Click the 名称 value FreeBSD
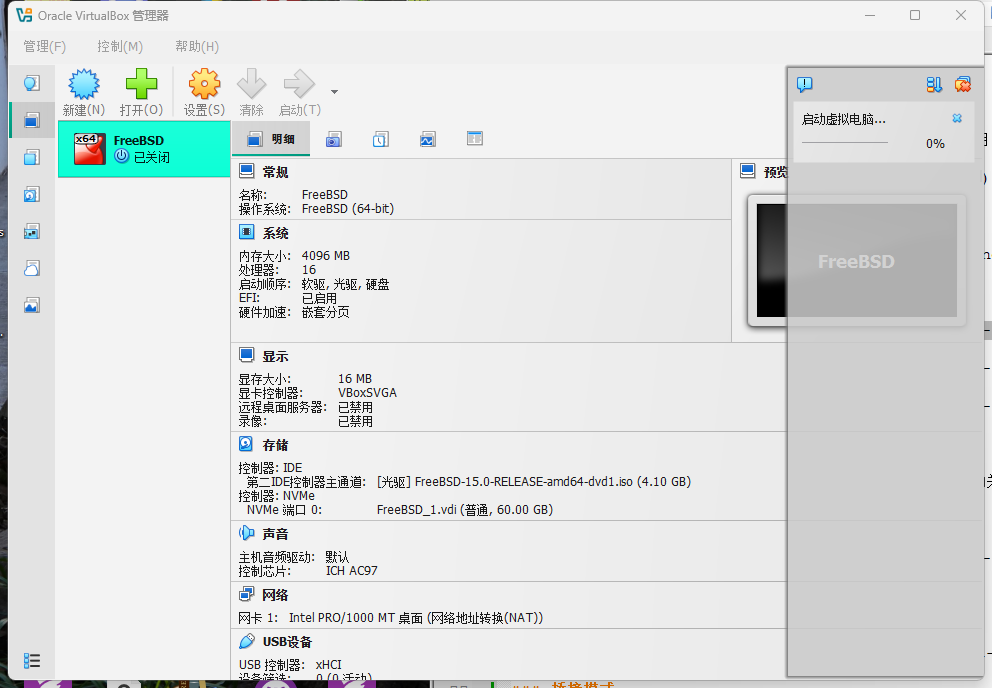This screenshot has width=992, height=688. click(325, 195)
